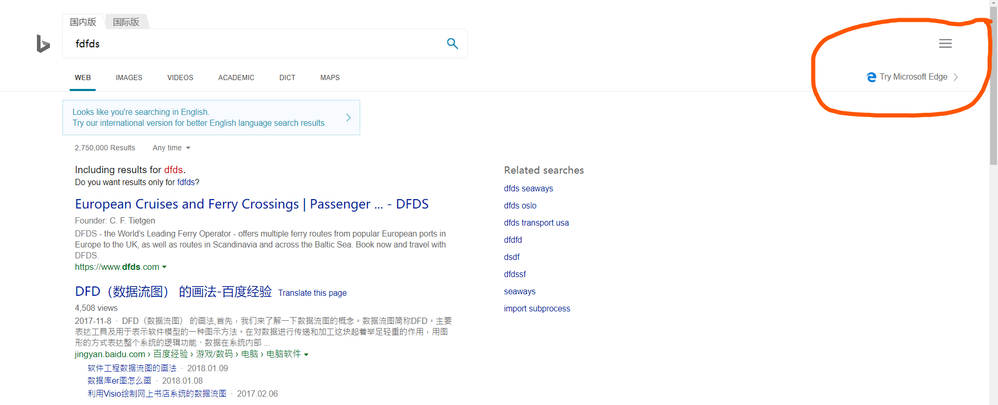Click the chevron next to Try Microsoft Edge
The width and height of the screenshot is (998, 405).
[955, 77]
